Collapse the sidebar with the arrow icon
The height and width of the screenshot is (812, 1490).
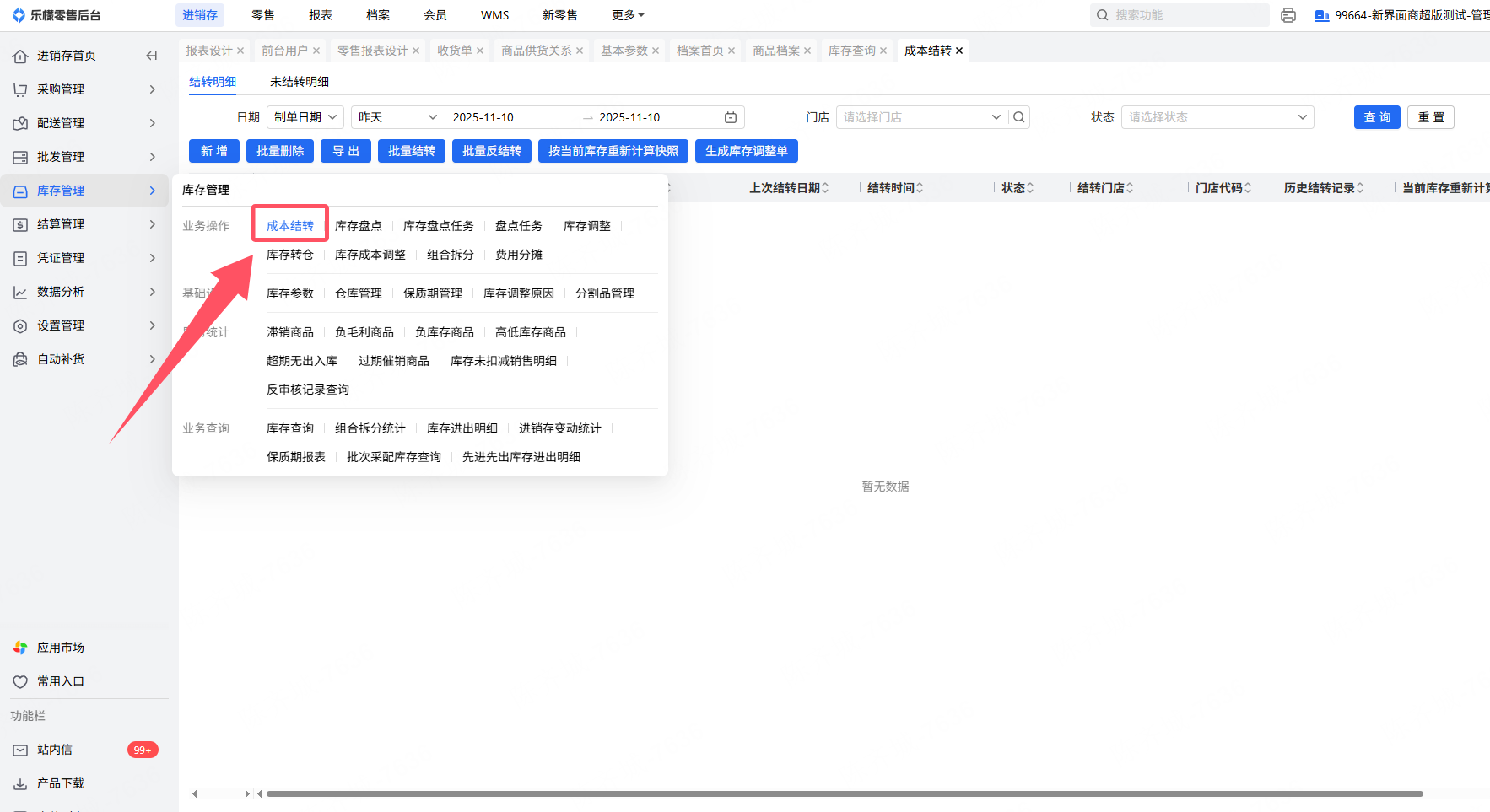[152, 56]
